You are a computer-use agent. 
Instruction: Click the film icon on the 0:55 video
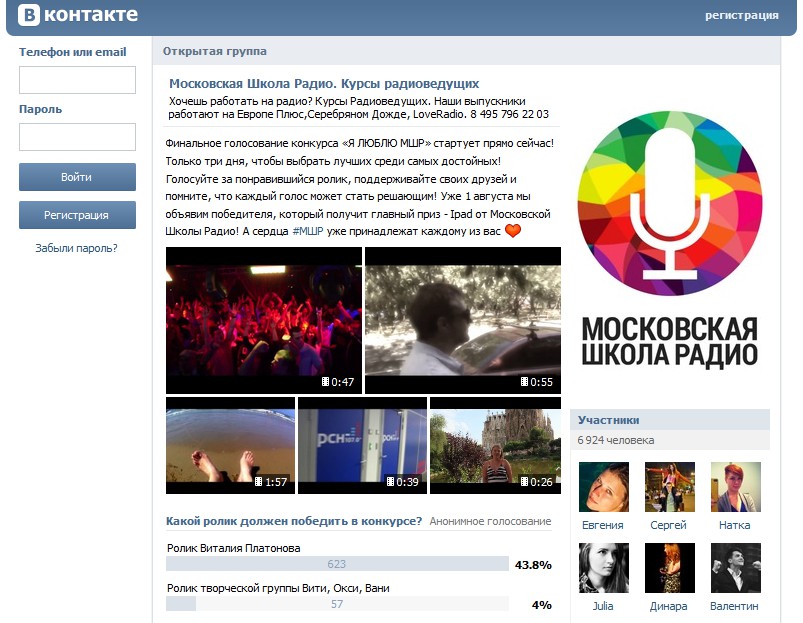[x=524, y=381]
